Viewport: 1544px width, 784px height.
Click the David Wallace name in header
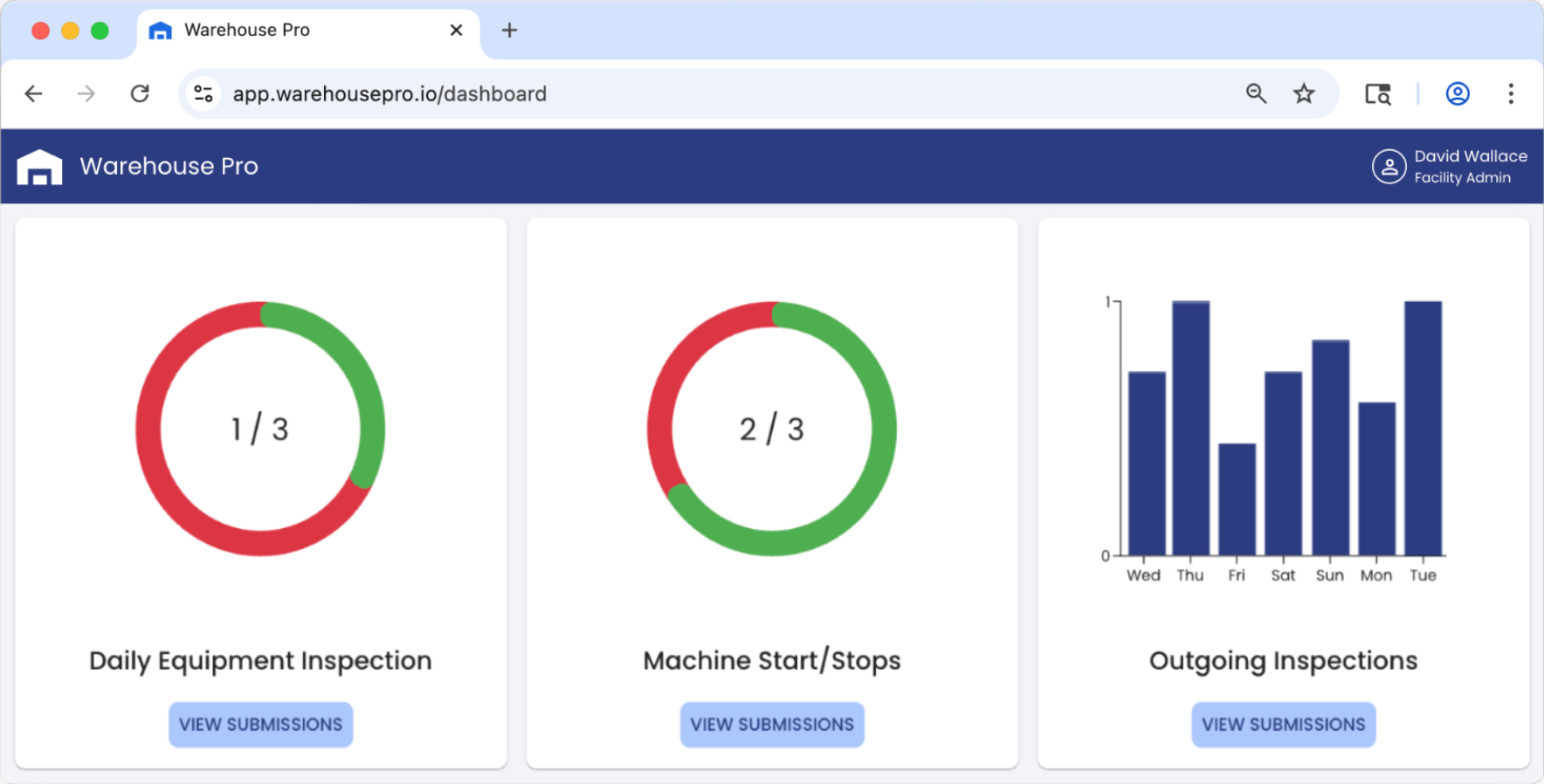point(1471,156)
